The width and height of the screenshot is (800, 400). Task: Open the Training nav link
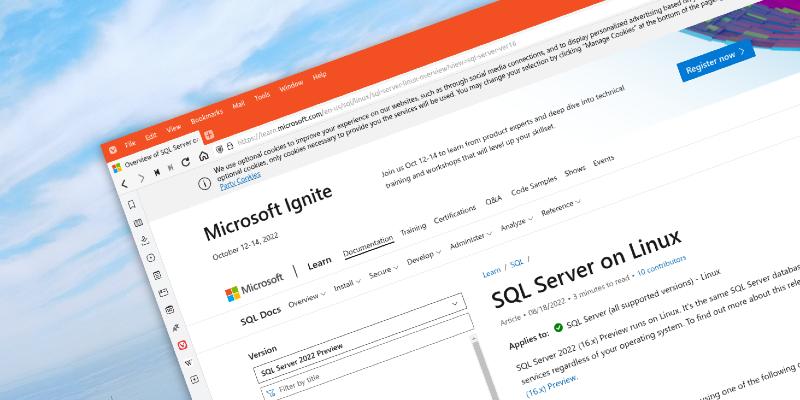(x=413, y=229)
